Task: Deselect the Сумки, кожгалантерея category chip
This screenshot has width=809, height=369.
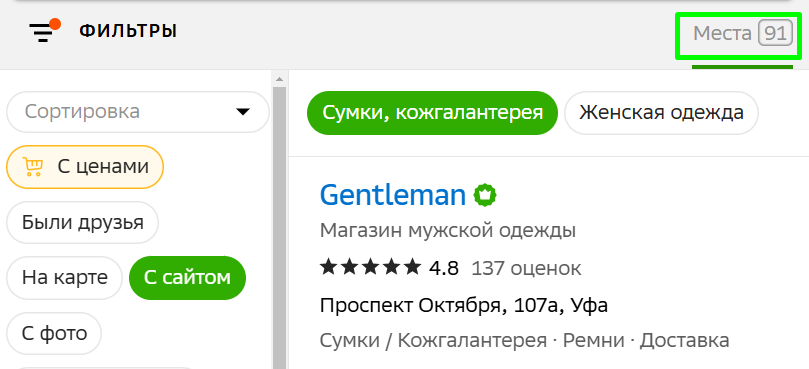Action: [432, 113]
